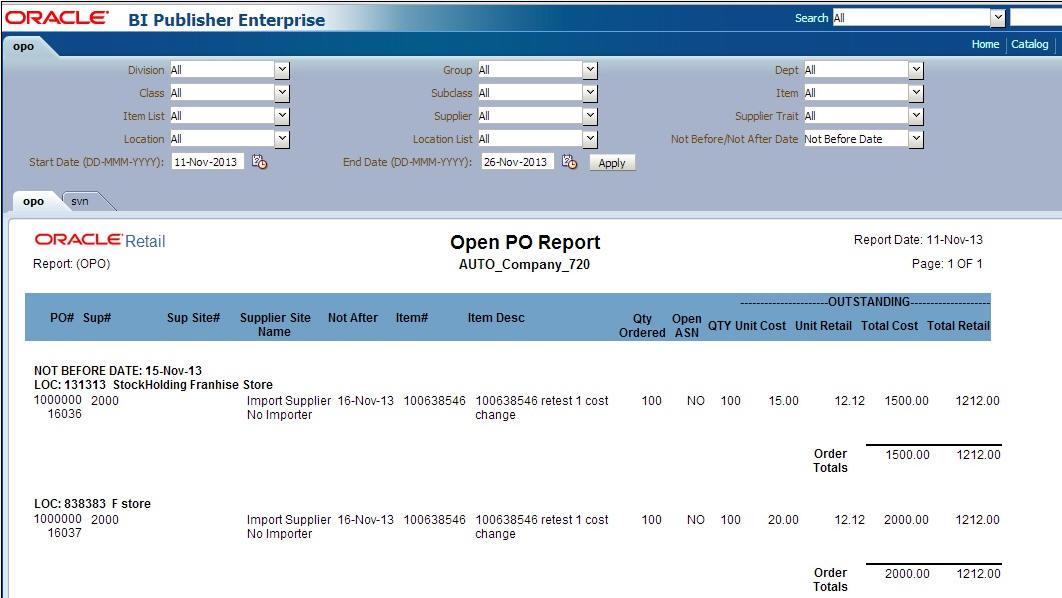1062x598 pixels.
Task: Click 'Page: 1 OF 1' text
Action: (947, 263)
